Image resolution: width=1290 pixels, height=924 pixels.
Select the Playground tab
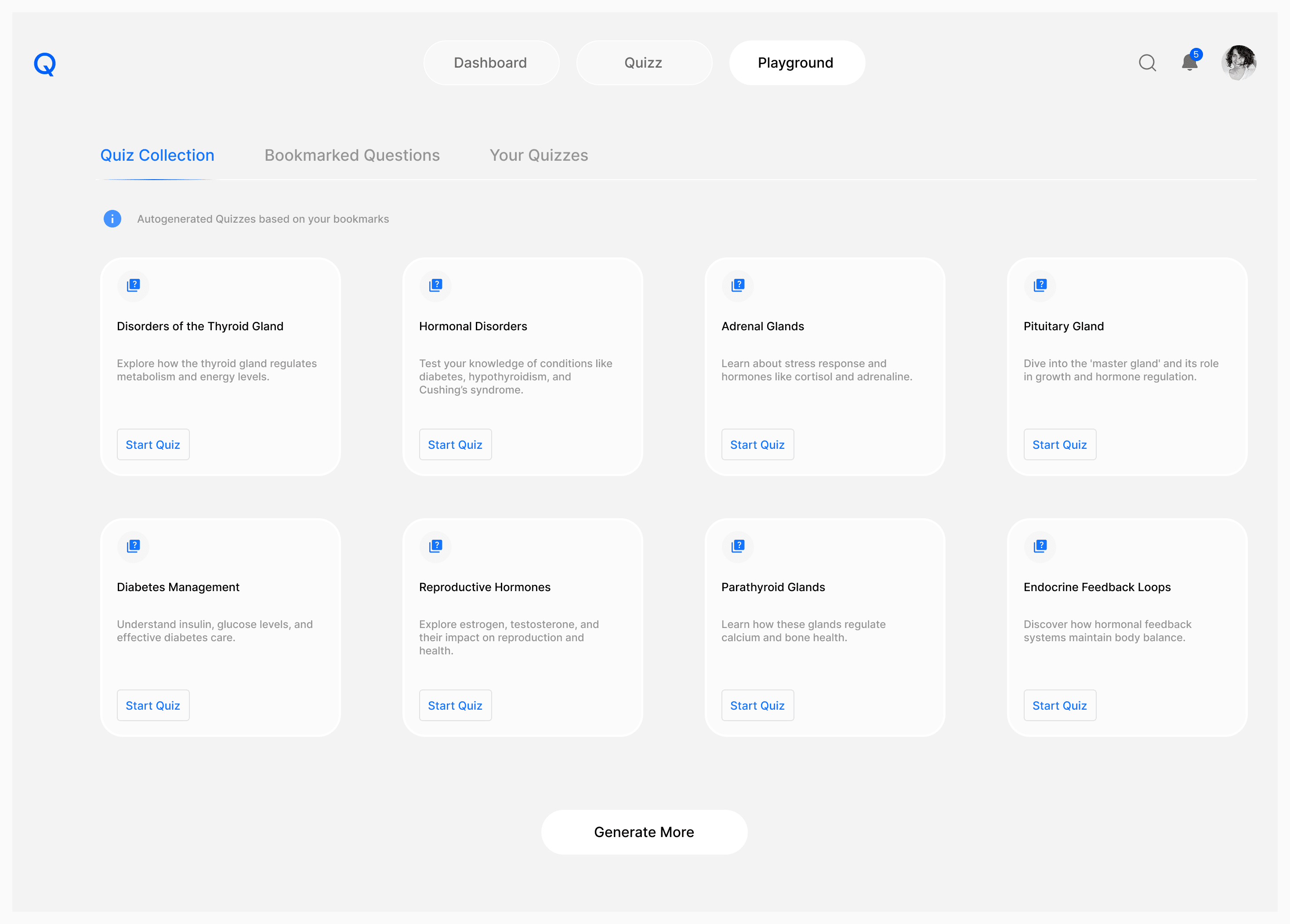pos(796,62)
